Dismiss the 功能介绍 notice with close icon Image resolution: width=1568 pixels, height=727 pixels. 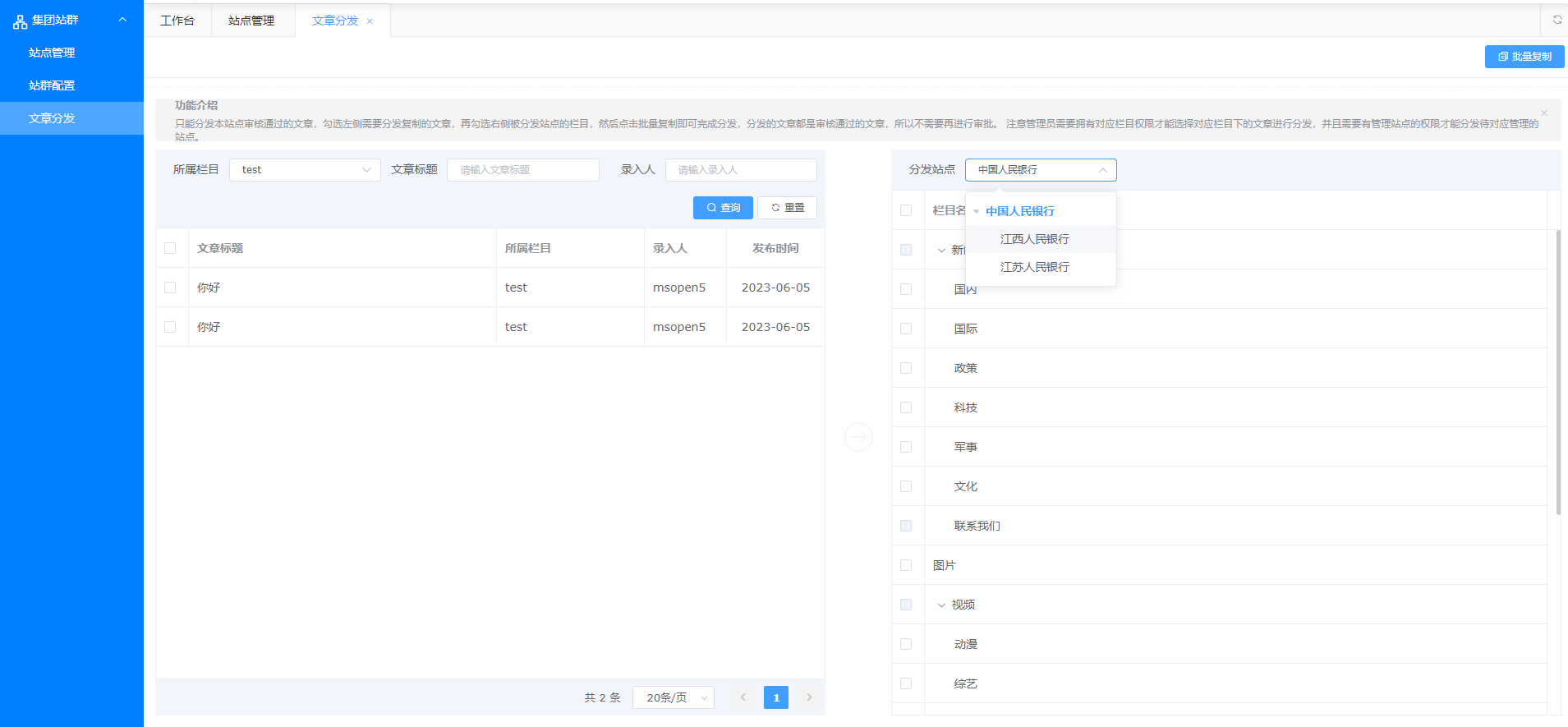tap(1544, 113)
